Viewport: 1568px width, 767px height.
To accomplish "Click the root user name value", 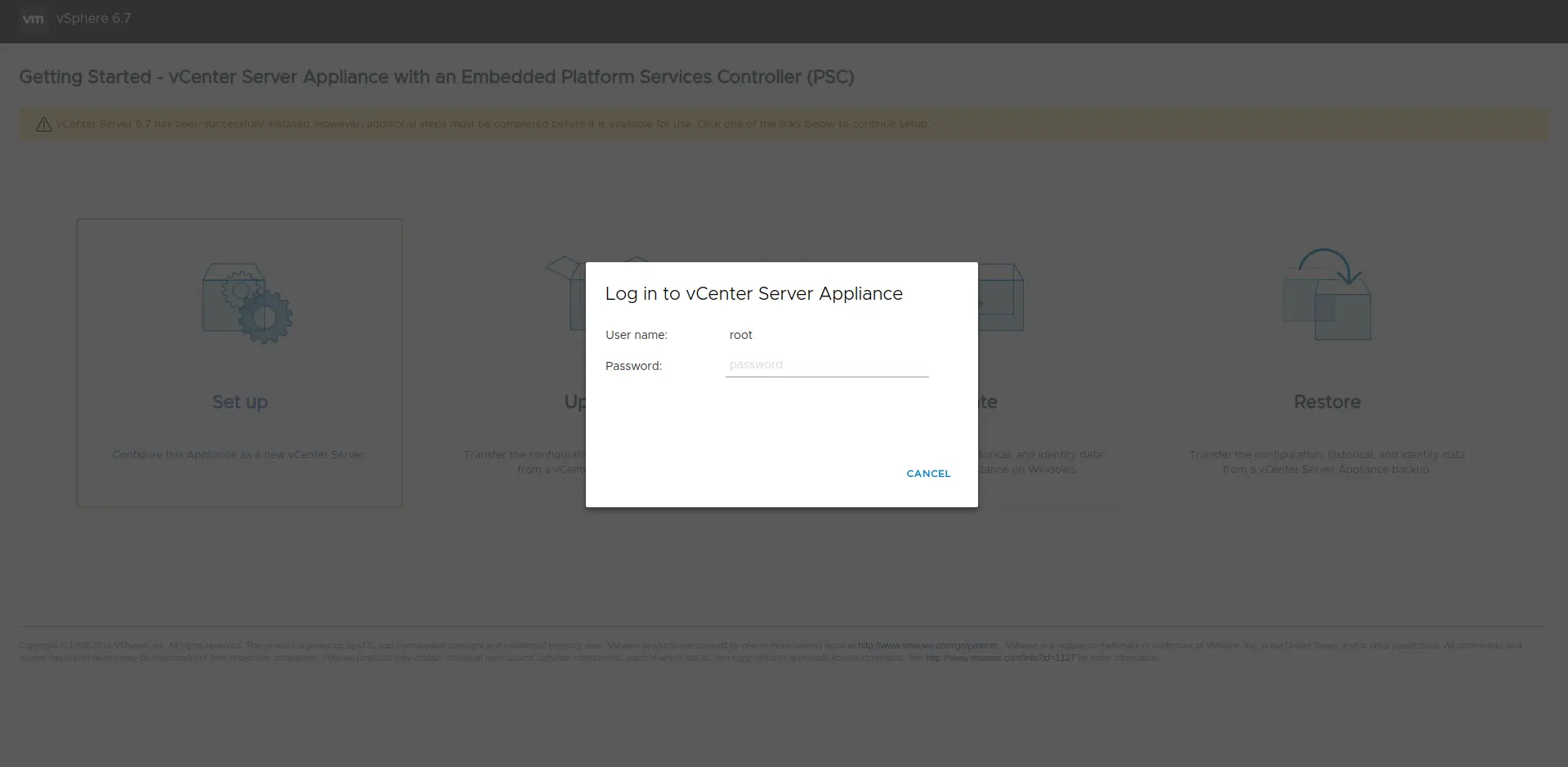I will pos(741,335).
